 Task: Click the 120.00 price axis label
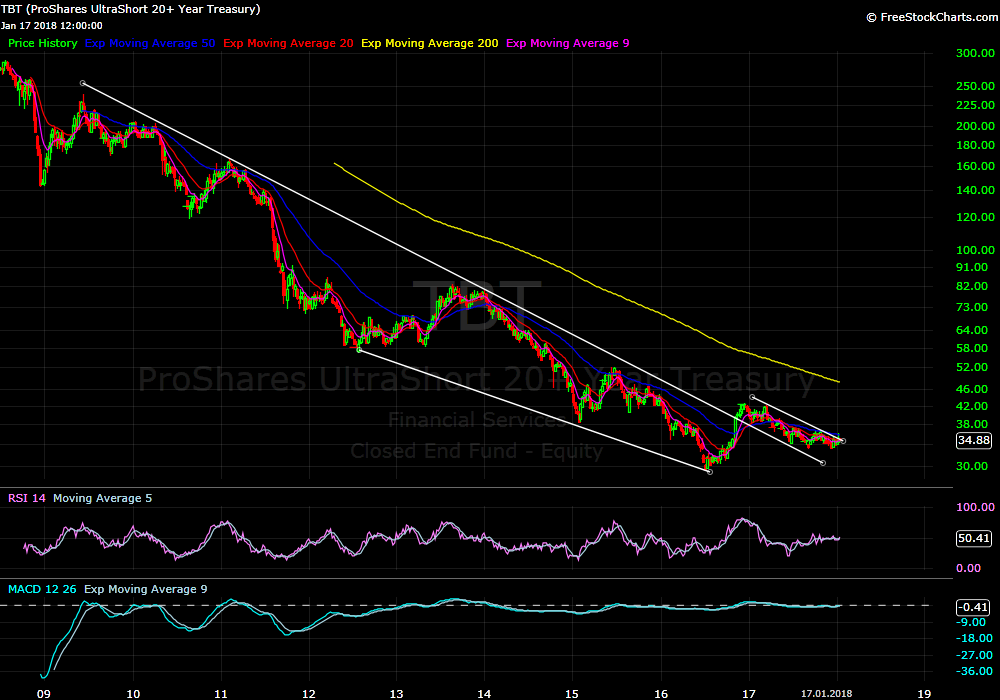[975, 217]
